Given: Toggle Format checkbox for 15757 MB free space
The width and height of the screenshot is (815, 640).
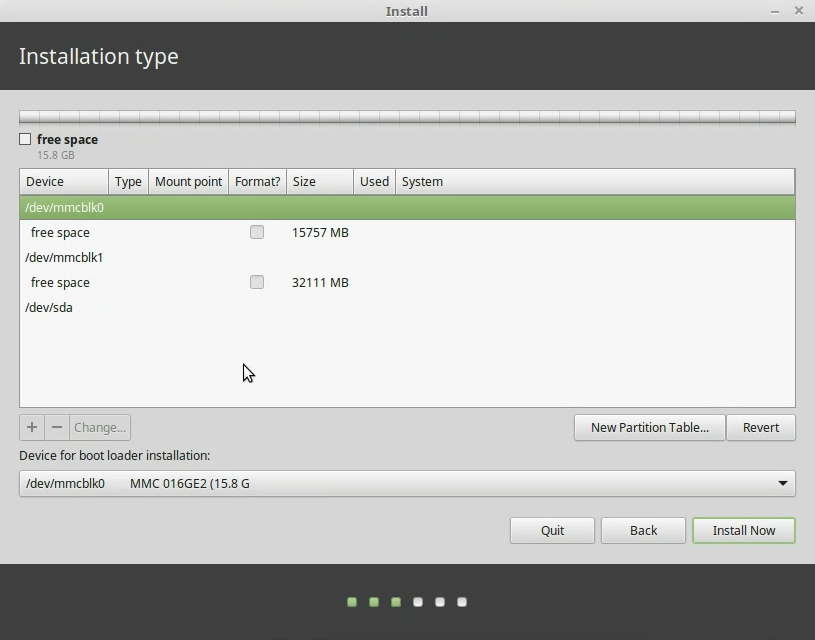Looking at the screenshot, I should tap(257, 232).
